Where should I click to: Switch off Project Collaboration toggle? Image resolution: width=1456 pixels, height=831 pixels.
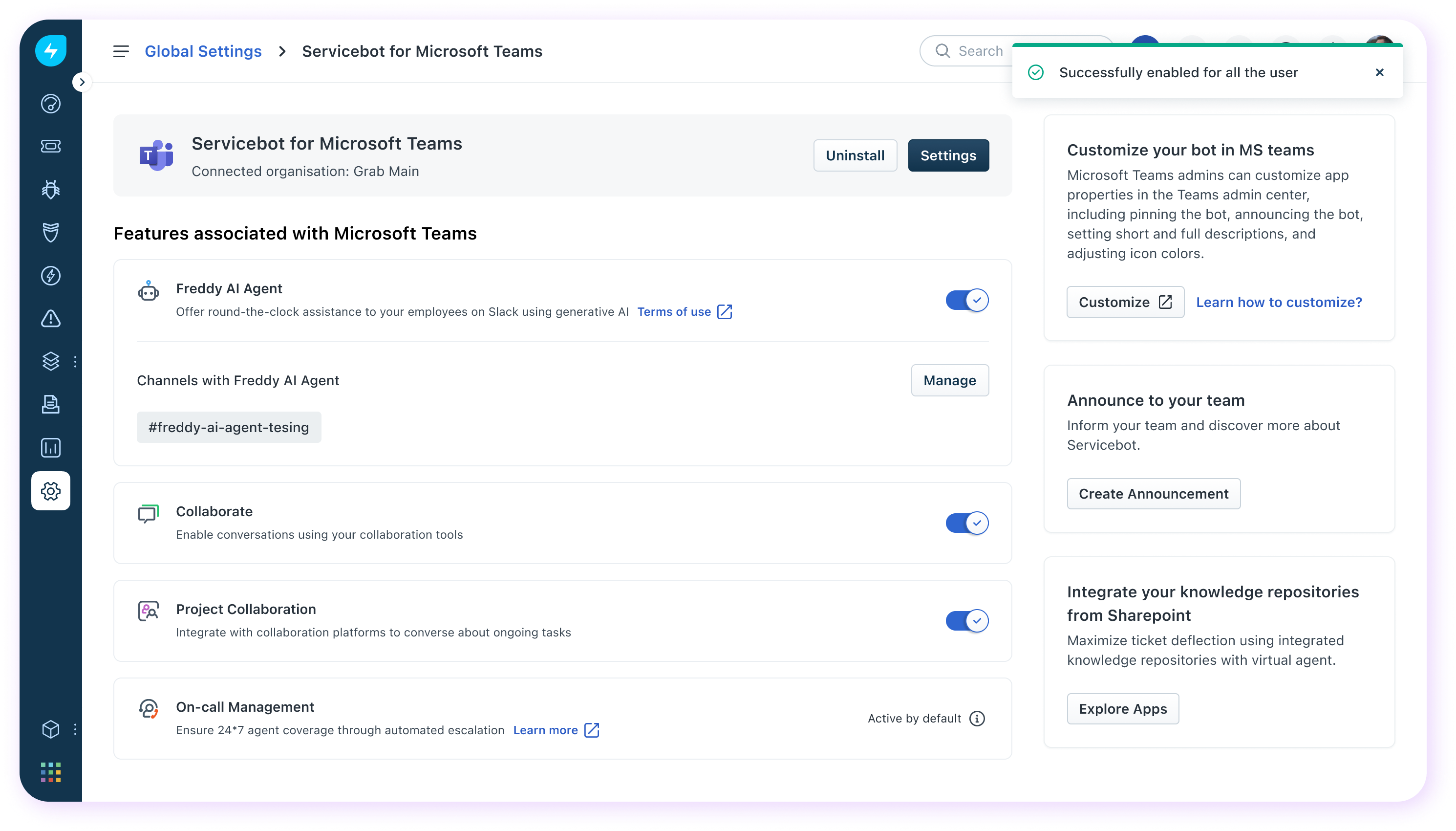966,621
